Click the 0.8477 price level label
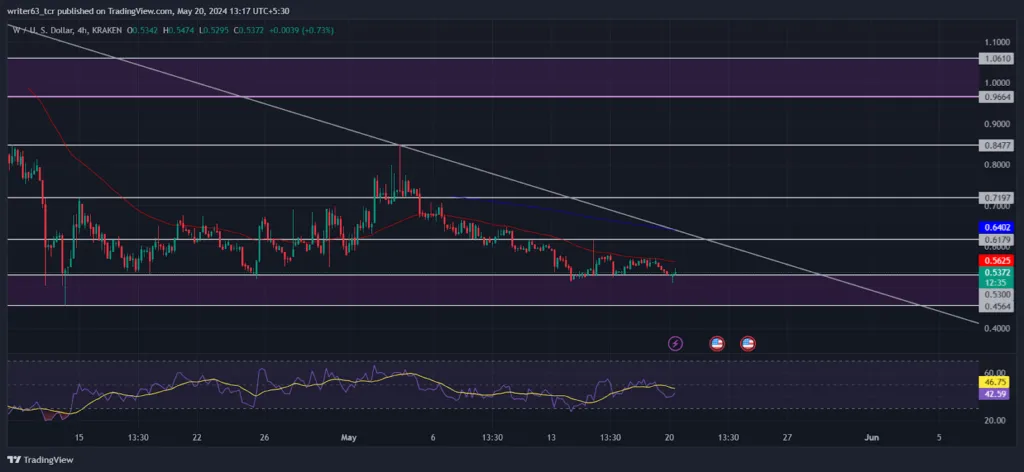Image resolution: width=1024 pixels, height=472 pixels. 996,146
